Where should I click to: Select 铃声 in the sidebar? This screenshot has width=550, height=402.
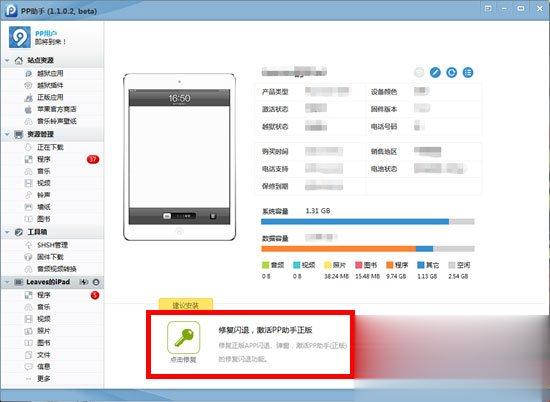tap(44, 195)
